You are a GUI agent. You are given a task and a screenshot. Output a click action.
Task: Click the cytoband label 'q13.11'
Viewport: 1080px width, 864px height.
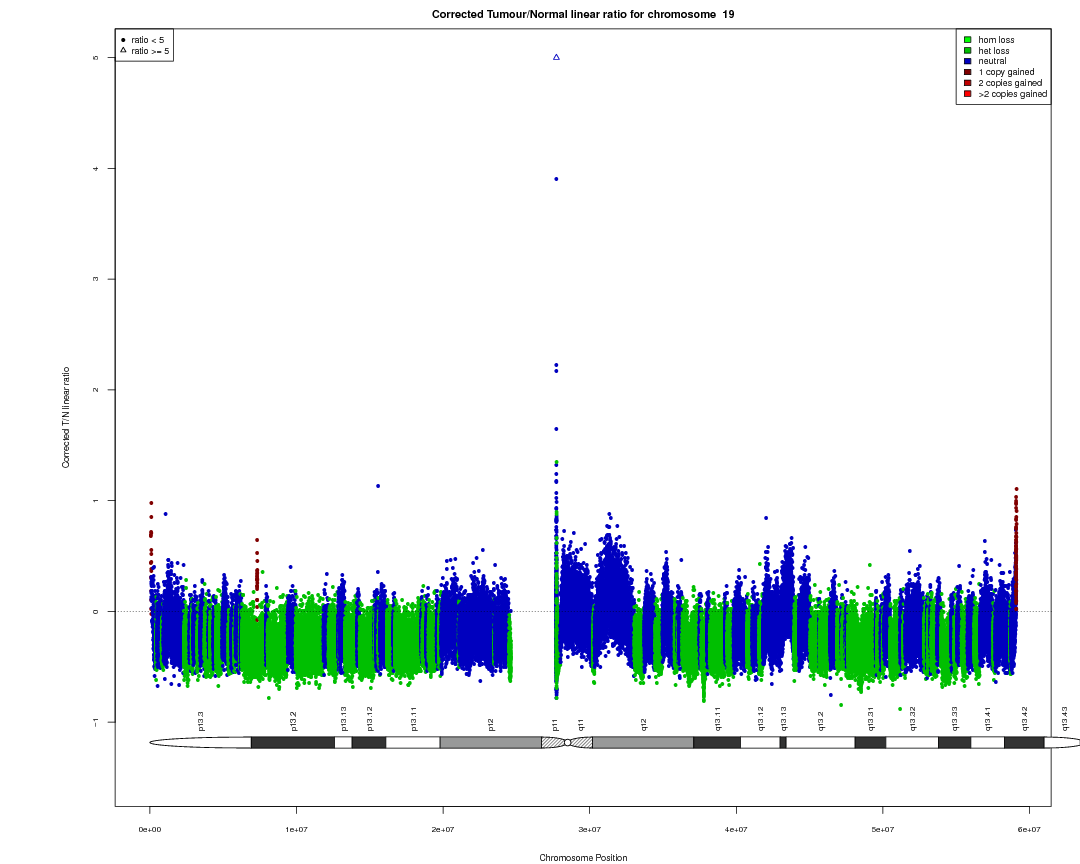(718, 719)
